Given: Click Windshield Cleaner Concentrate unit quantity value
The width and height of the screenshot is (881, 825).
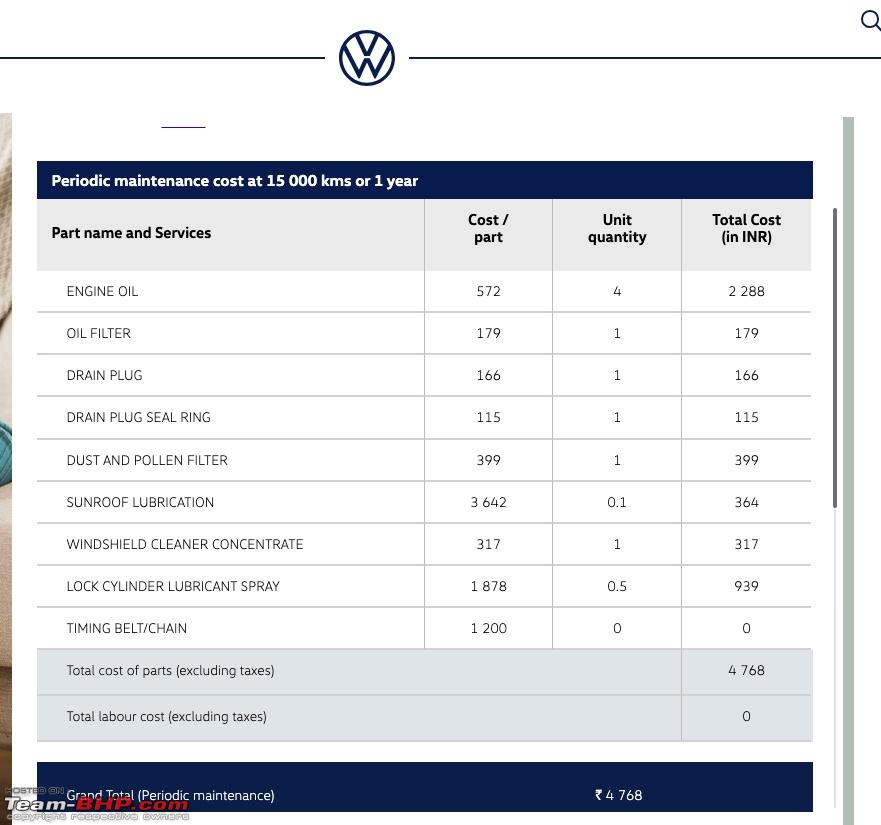Looking at the screenshot, I should coord(617,545).
